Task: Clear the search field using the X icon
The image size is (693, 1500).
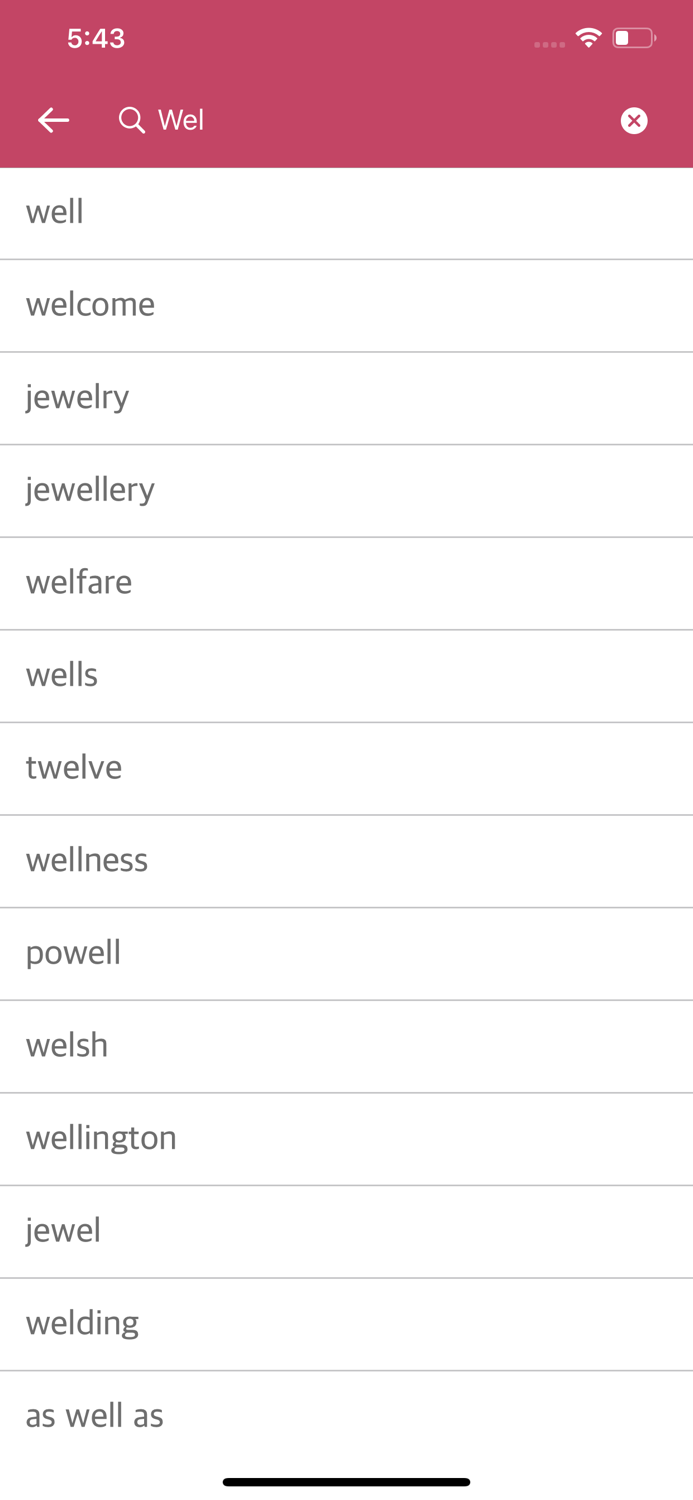Action: [634, 119]
